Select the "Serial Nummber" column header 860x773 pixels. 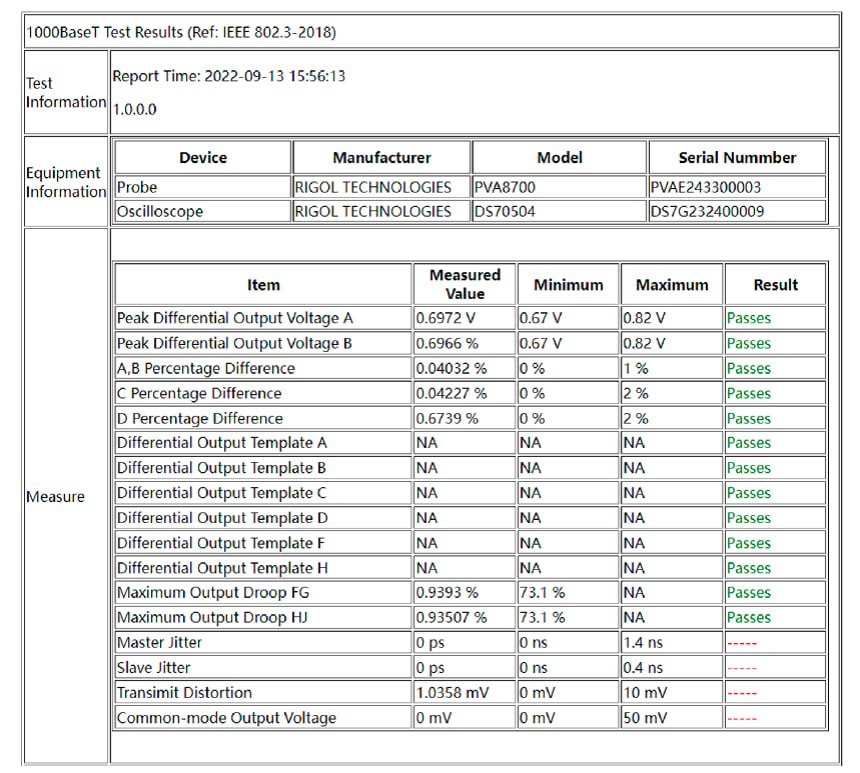(737, 158)
